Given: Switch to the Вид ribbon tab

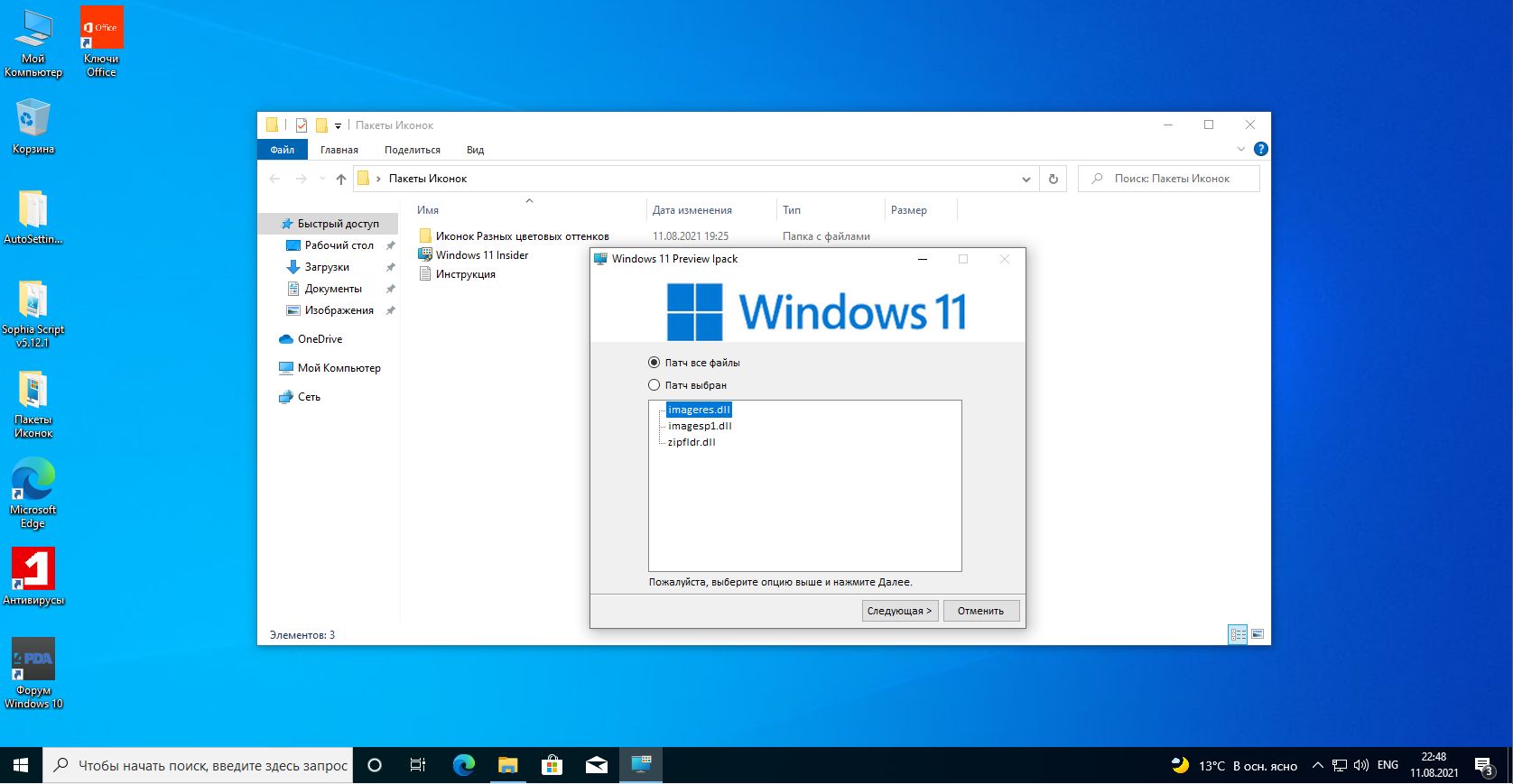Looking at the screenshot, I should (x=475, y=150).
